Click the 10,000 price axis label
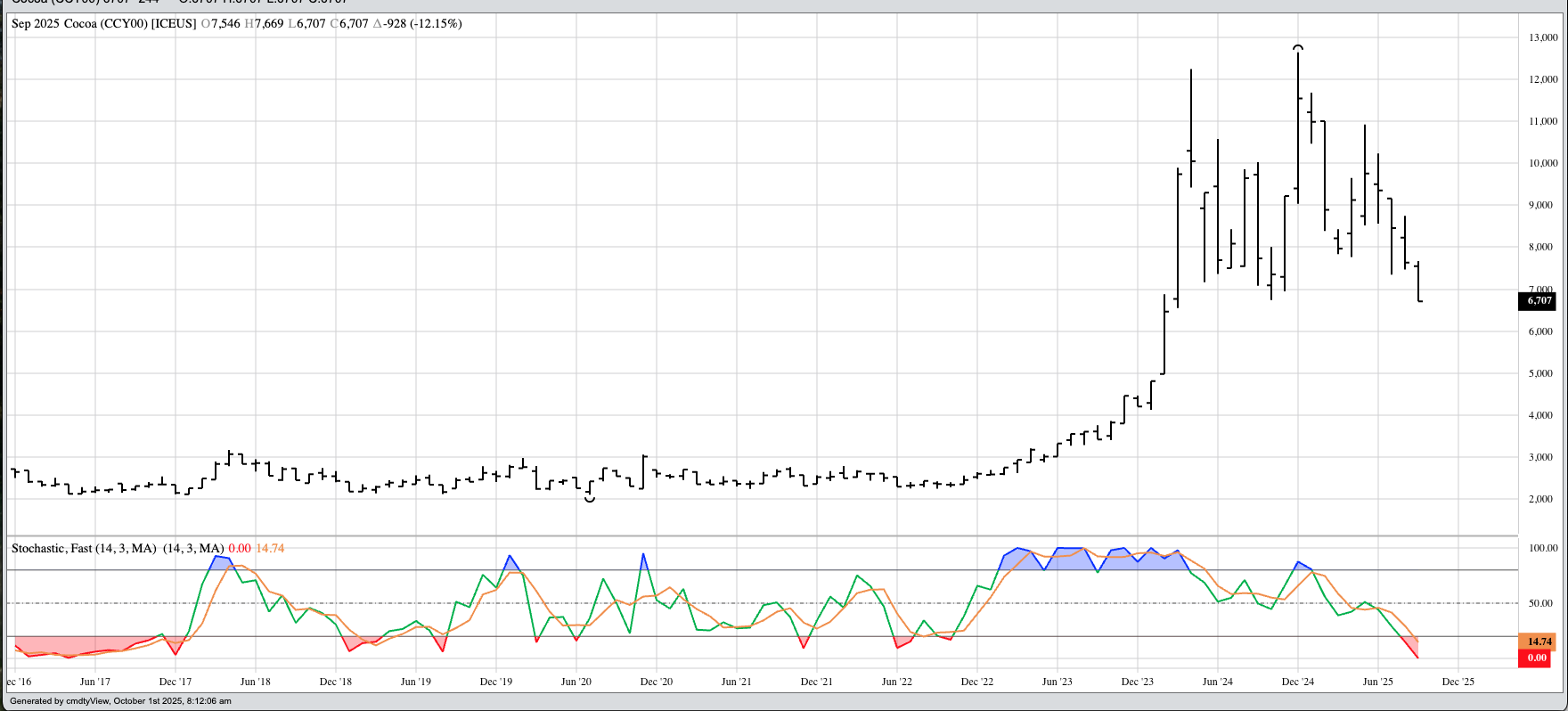 [x=1543, y=163]
